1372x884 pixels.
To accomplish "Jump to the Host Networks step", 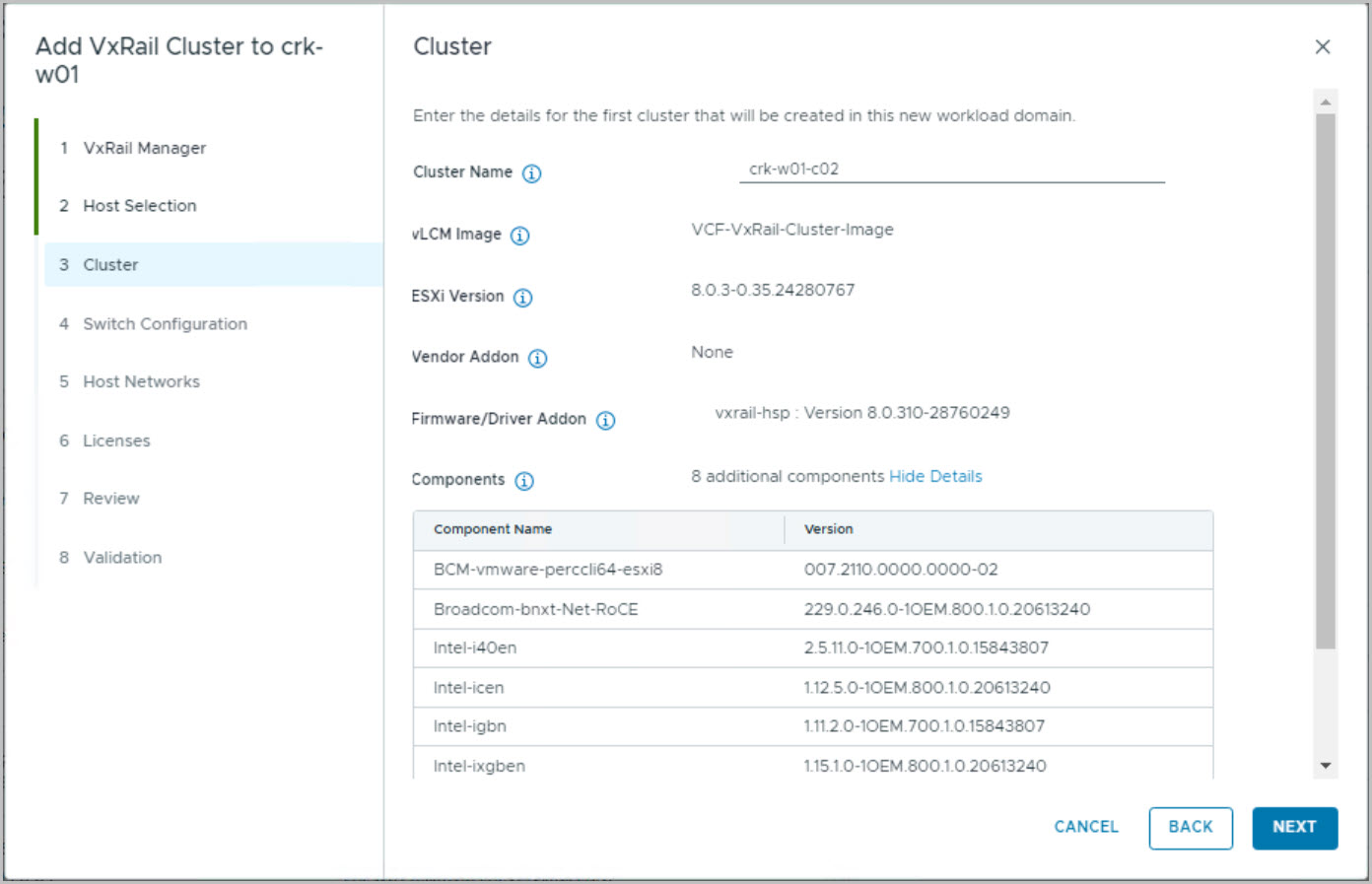I will [x=141, y=382].
